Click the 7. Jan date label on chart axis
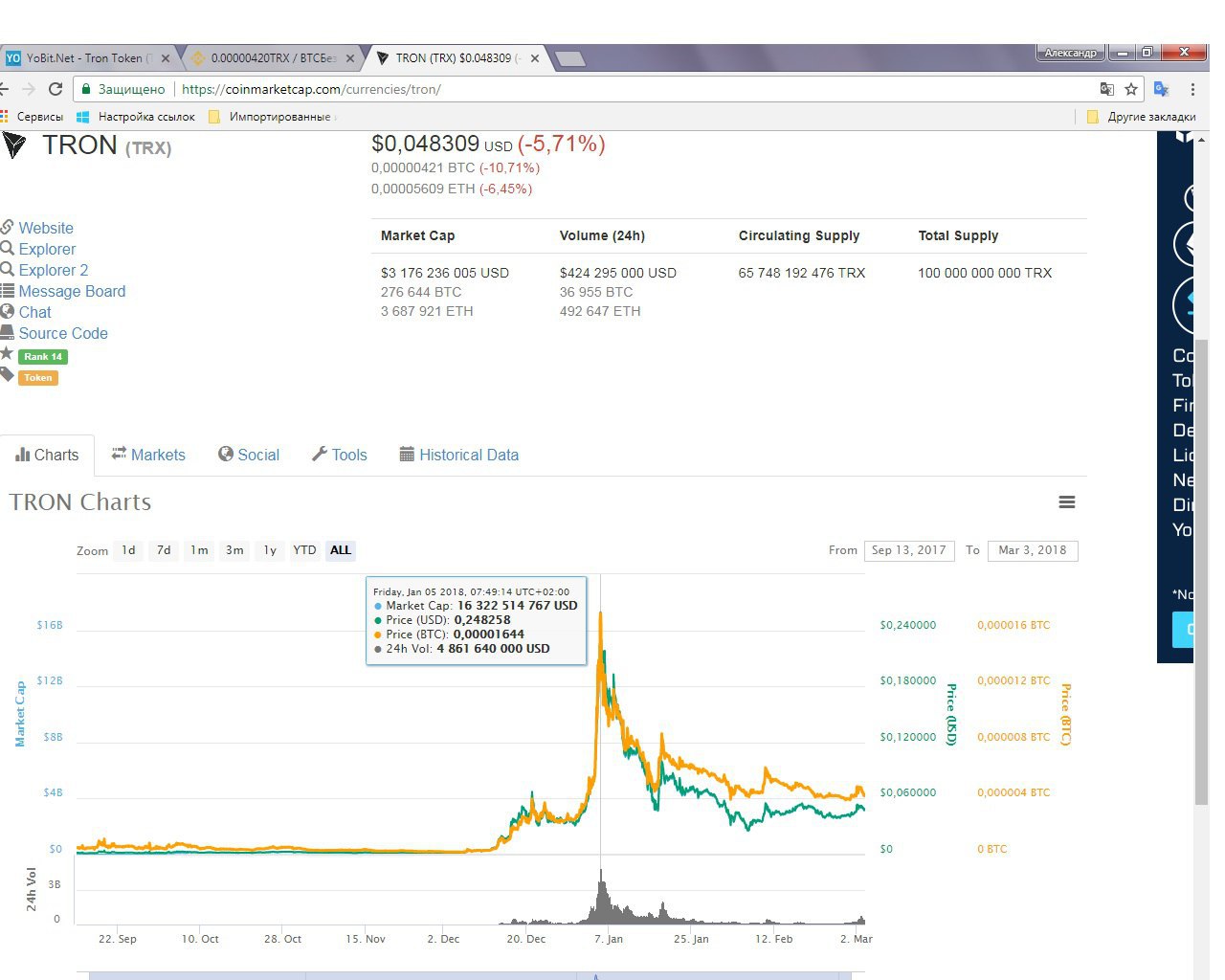Screen dimensions: 1225x980 click(609, 939)
